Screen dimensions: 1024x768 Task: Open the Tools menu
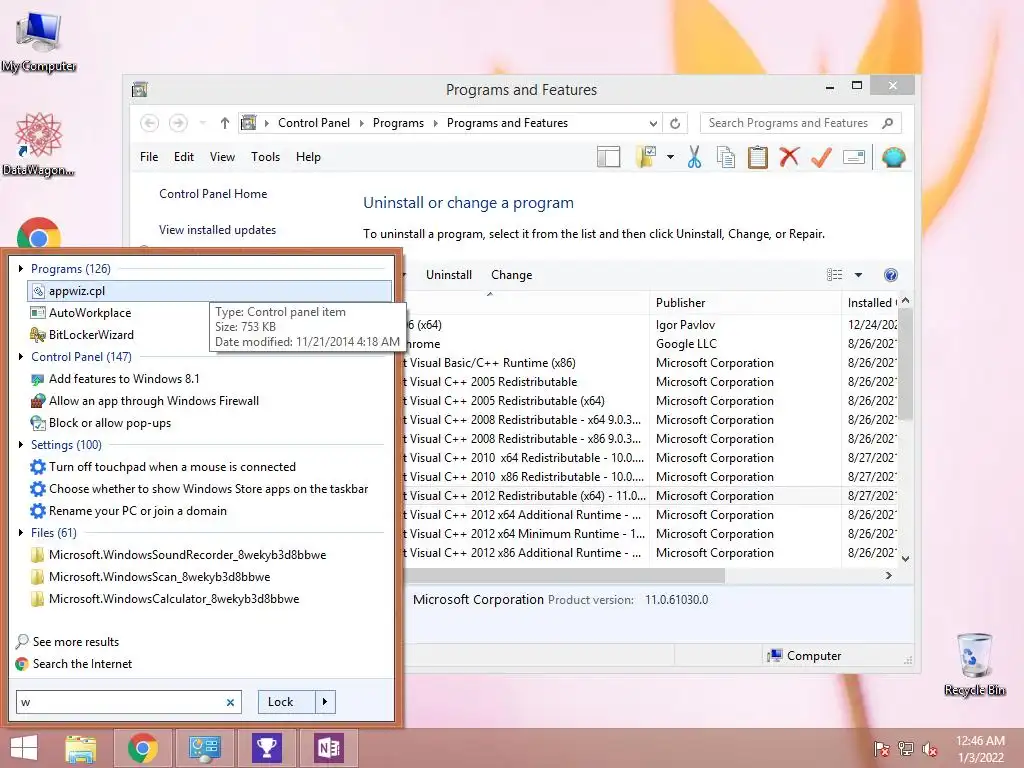[x=265, y=157]
